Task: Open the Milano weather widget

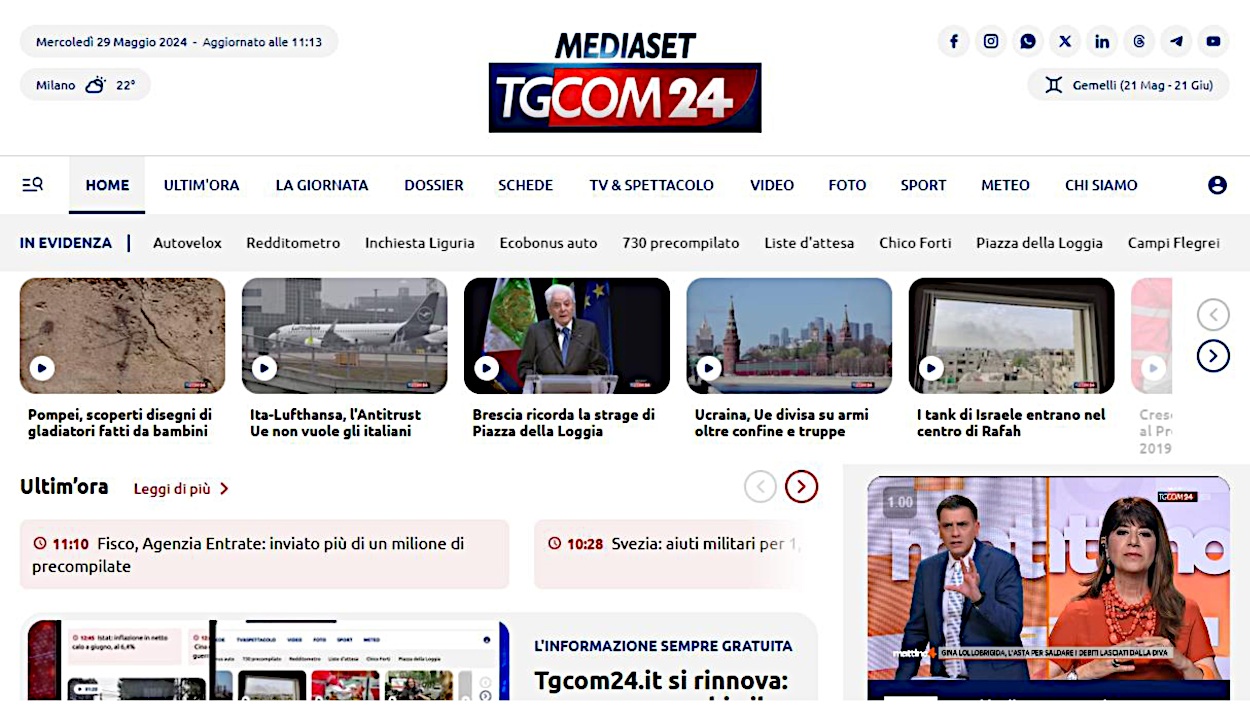Action: click(x=85, y=85)
